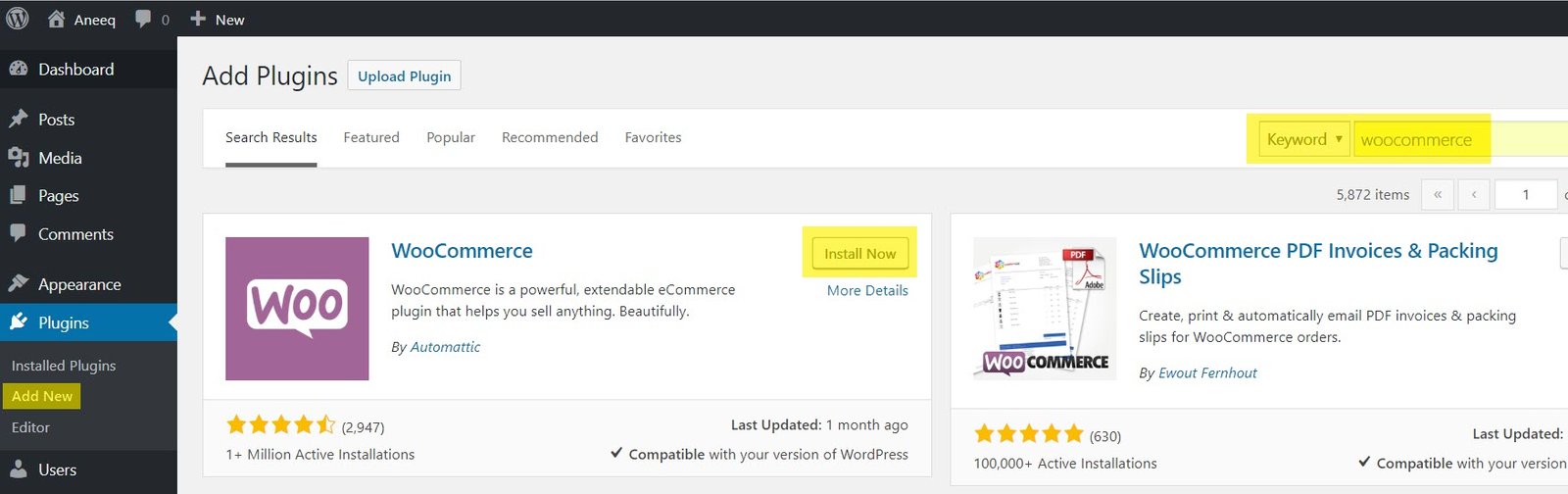Open Dashboard from the sidebar
Viewport: 1568px width, 494px height.
75,70
